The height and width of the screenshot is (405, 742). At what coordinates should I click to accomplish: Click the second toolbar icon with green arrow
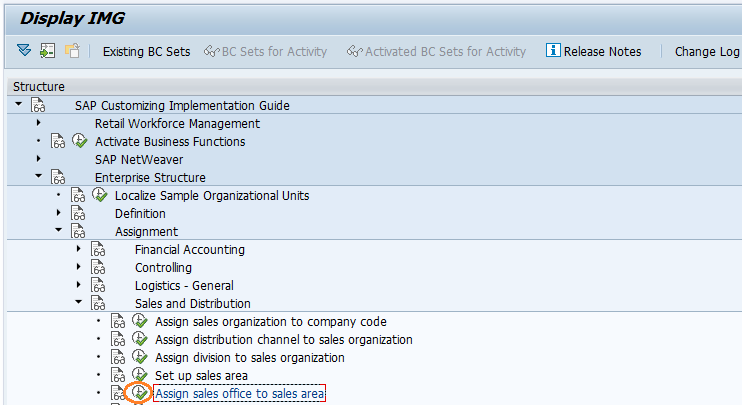(x=48, y=51)
